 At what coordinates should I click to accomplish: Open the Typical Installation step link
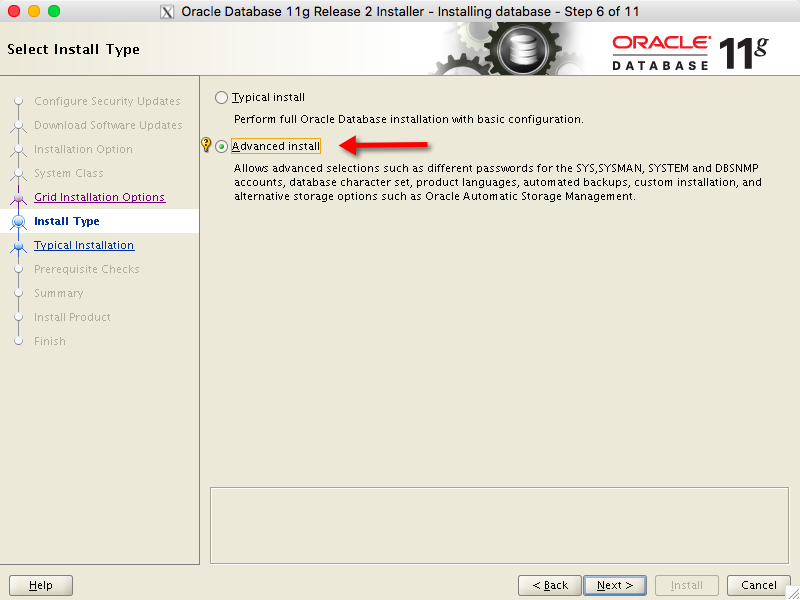point(84,245)
